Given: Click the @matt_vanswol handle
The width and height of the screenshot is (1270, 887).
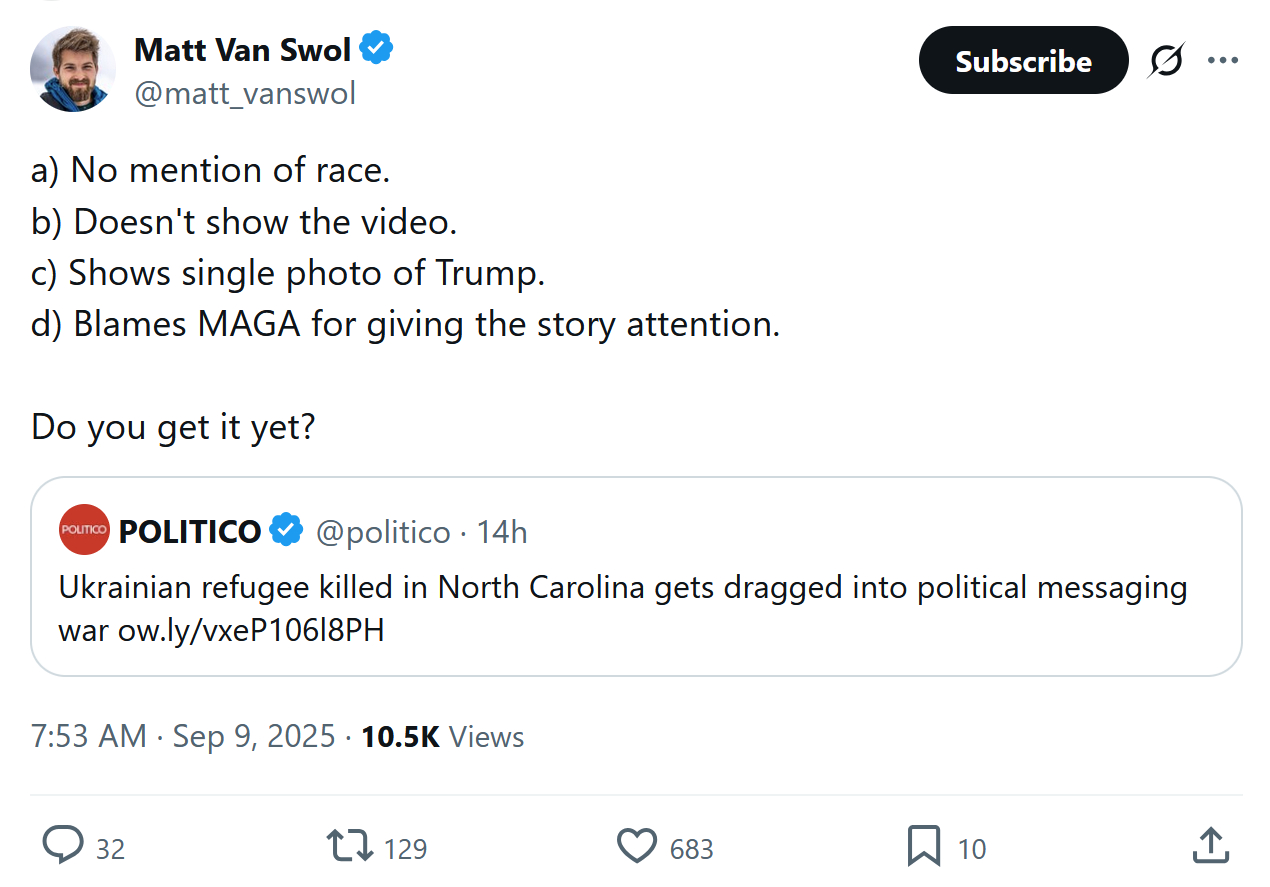Looking at the screenshot, I should [245, 93].
